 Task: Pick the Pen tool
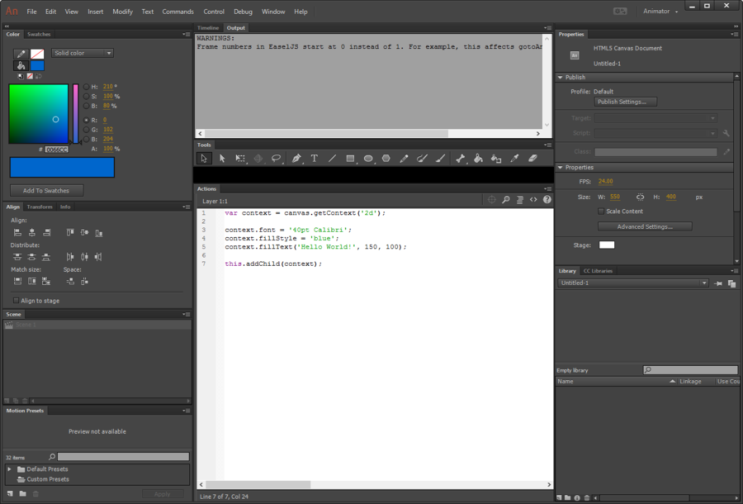(x=297, y=158)
